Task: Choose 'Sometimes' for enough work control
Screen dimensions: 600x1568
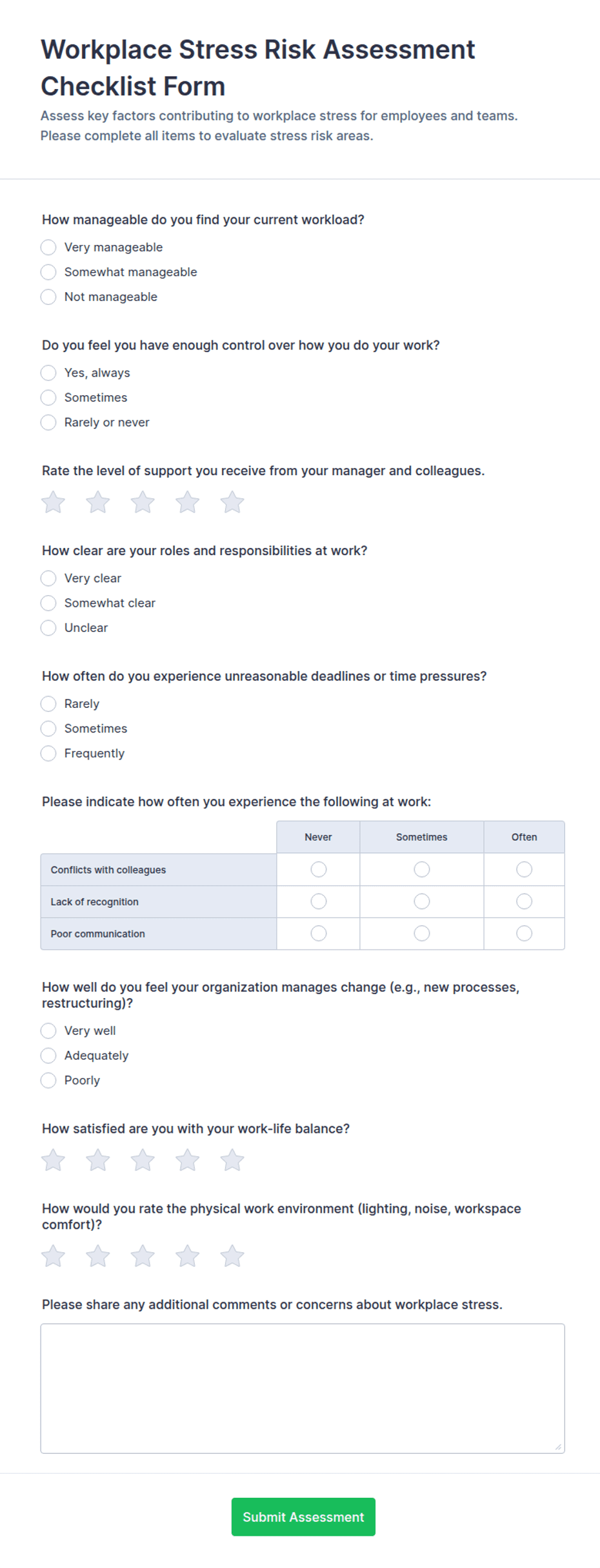Action: click(48, 397)
